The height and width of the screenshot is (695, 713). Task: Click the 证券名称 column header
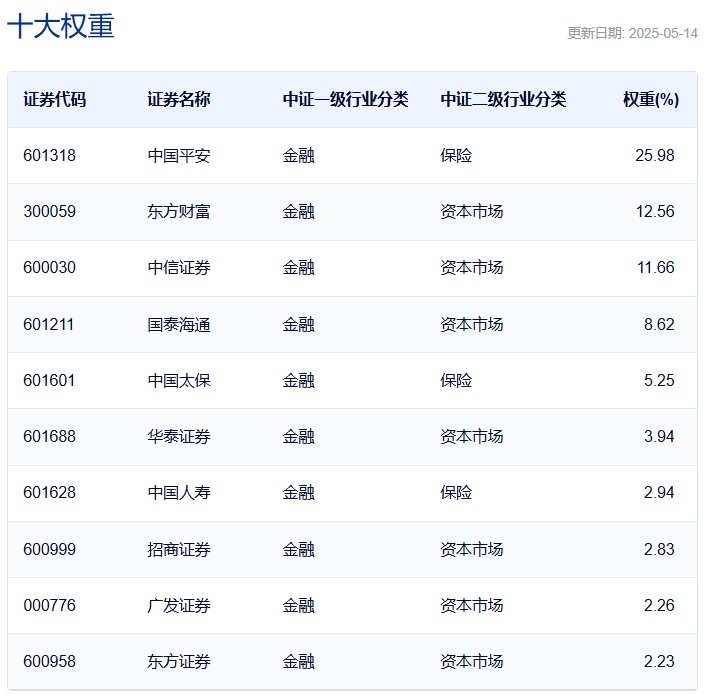click(x=179, y=99)
